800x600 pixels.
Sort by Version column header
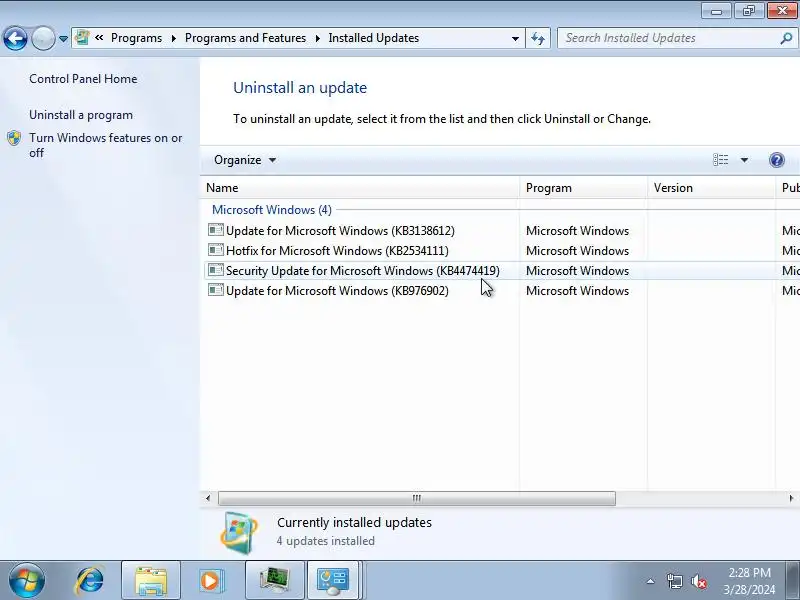(x=711, y=188)
